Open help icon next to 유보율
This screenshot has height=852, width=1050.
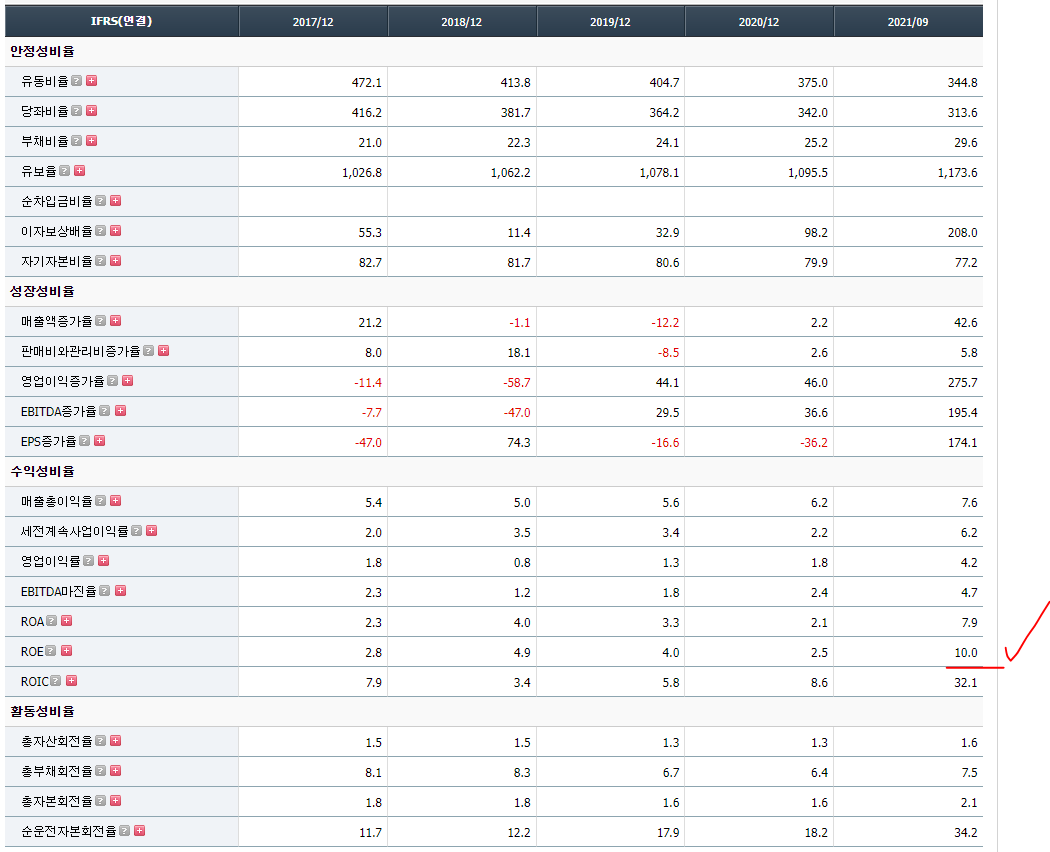click(x=64, y=171)
